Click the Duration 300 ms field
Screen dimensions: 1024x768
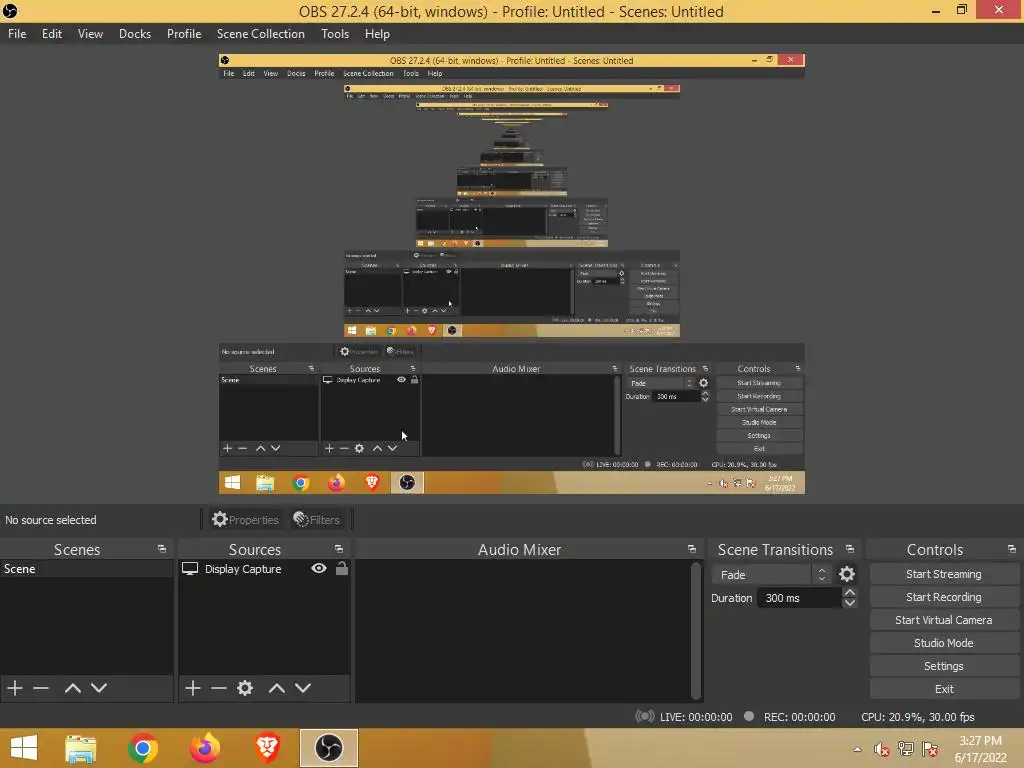[798, 598]
